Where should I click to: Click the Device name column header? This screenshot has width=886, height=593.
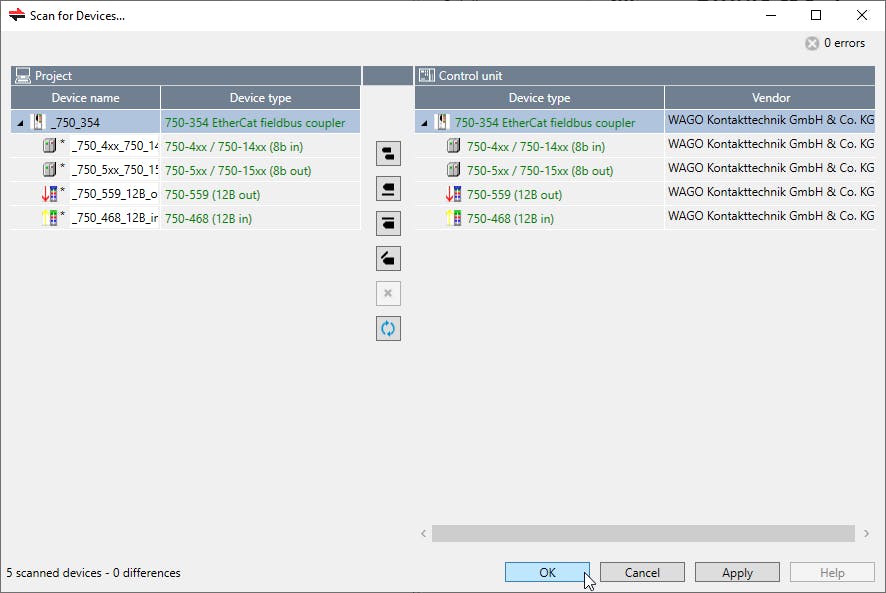click(85, 98)
